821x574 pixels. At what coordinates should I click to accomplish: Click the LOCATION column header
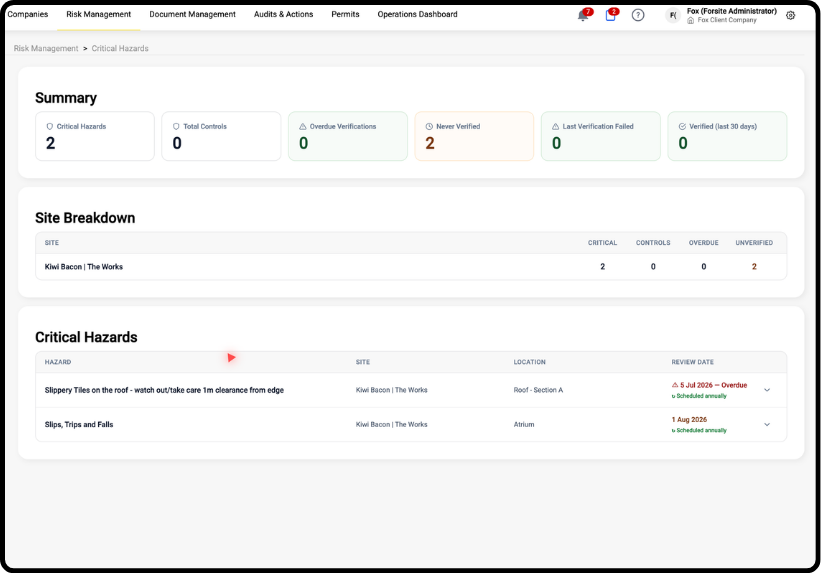tap(529, 362)
